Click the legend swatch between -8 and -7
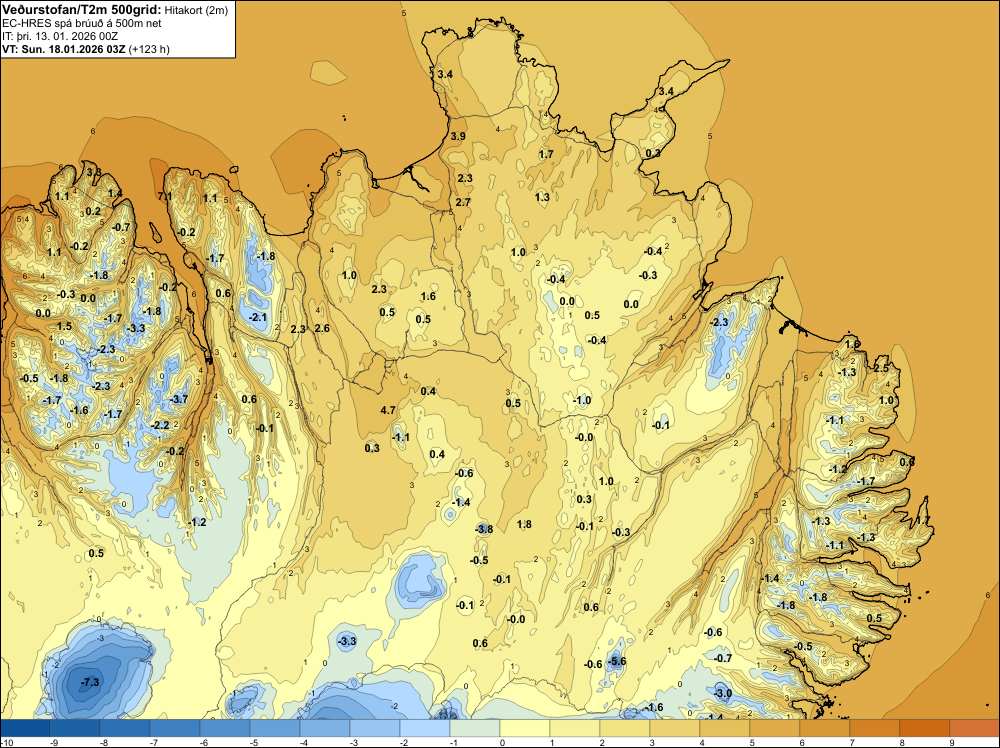The image size is (1000, 748). click(x=124, y=728)
